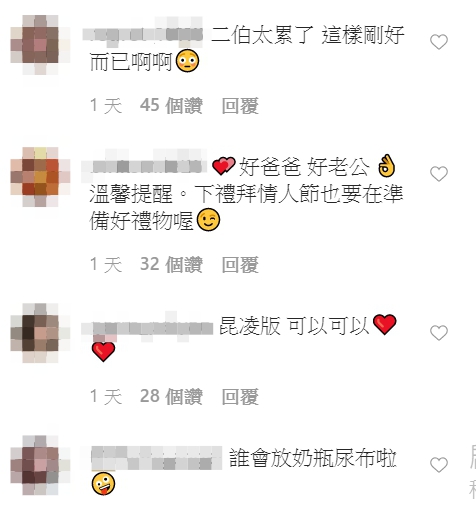Like the 好爸爸 好老公 comment

point(439,174)
